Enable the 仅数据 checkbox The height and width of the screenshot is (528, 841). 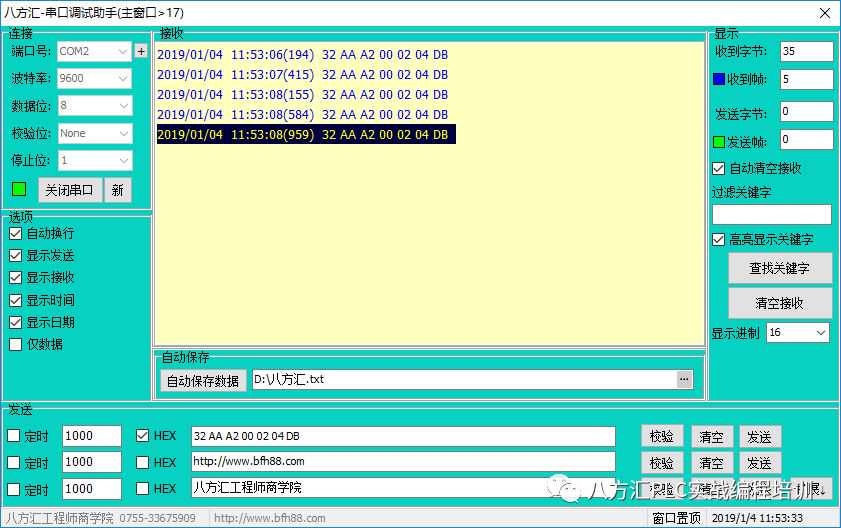pyautogui.click(x=15, y=344)
